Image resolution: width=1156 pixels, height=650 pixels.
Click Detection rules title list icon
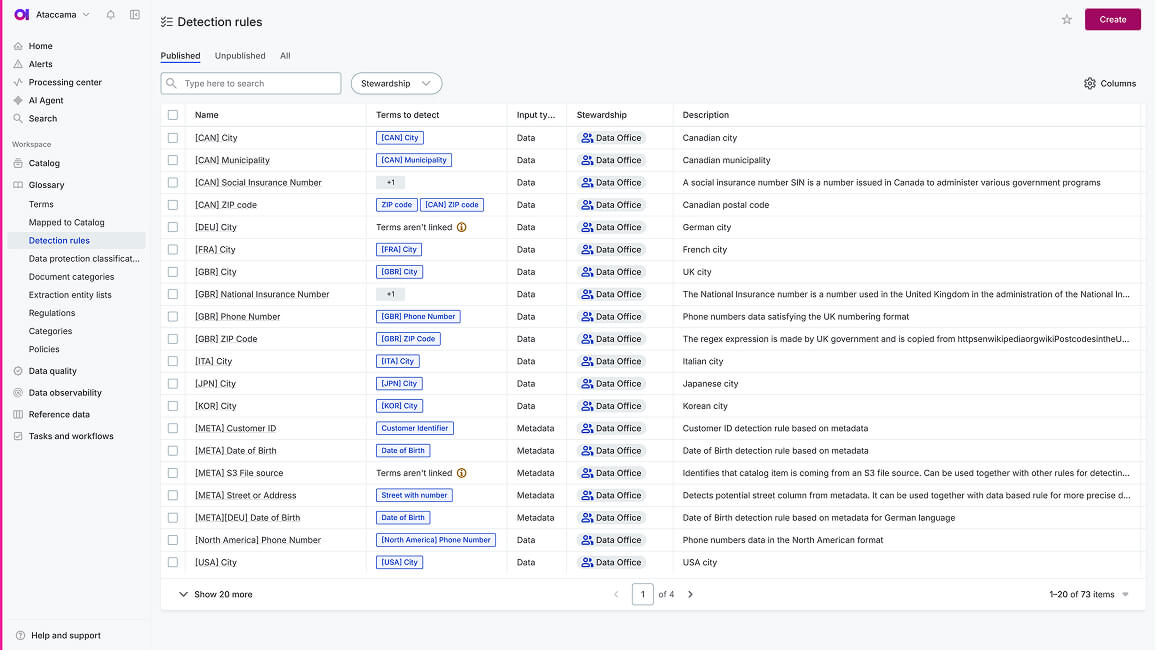[167, 22]
